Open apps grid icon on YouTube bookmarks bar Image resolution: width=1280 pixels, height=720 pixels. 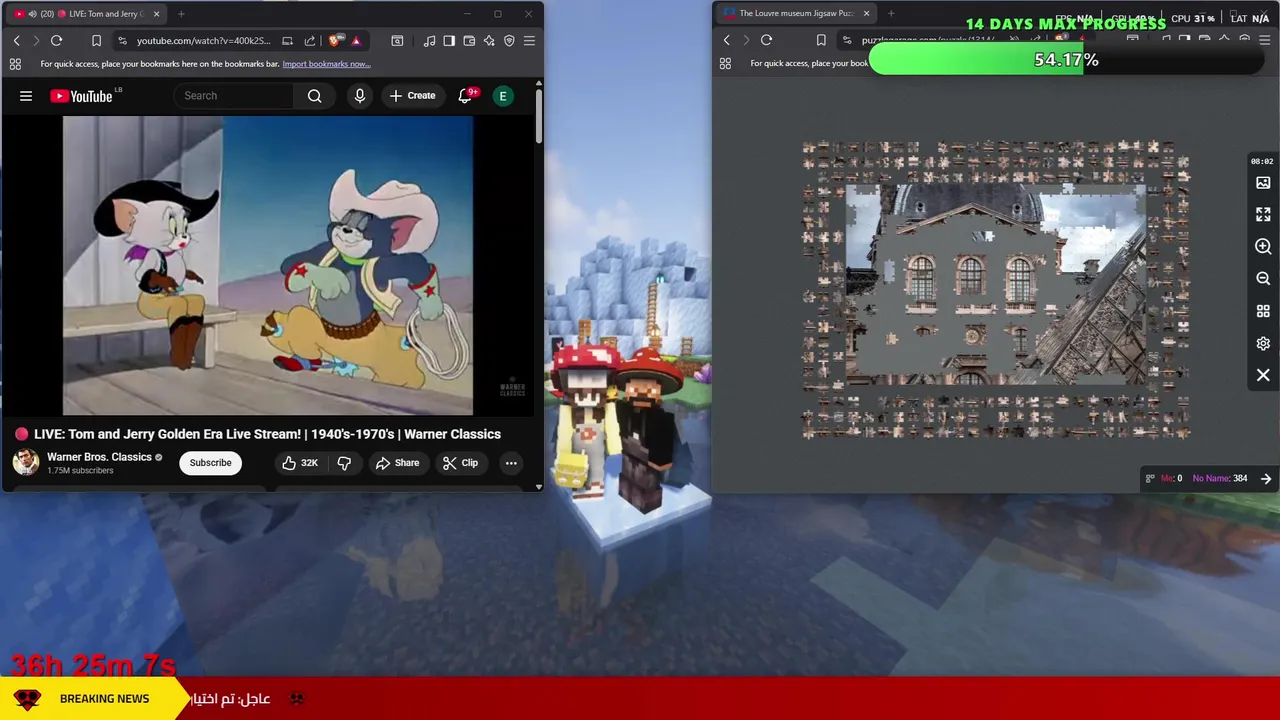(x=15, y=64)
